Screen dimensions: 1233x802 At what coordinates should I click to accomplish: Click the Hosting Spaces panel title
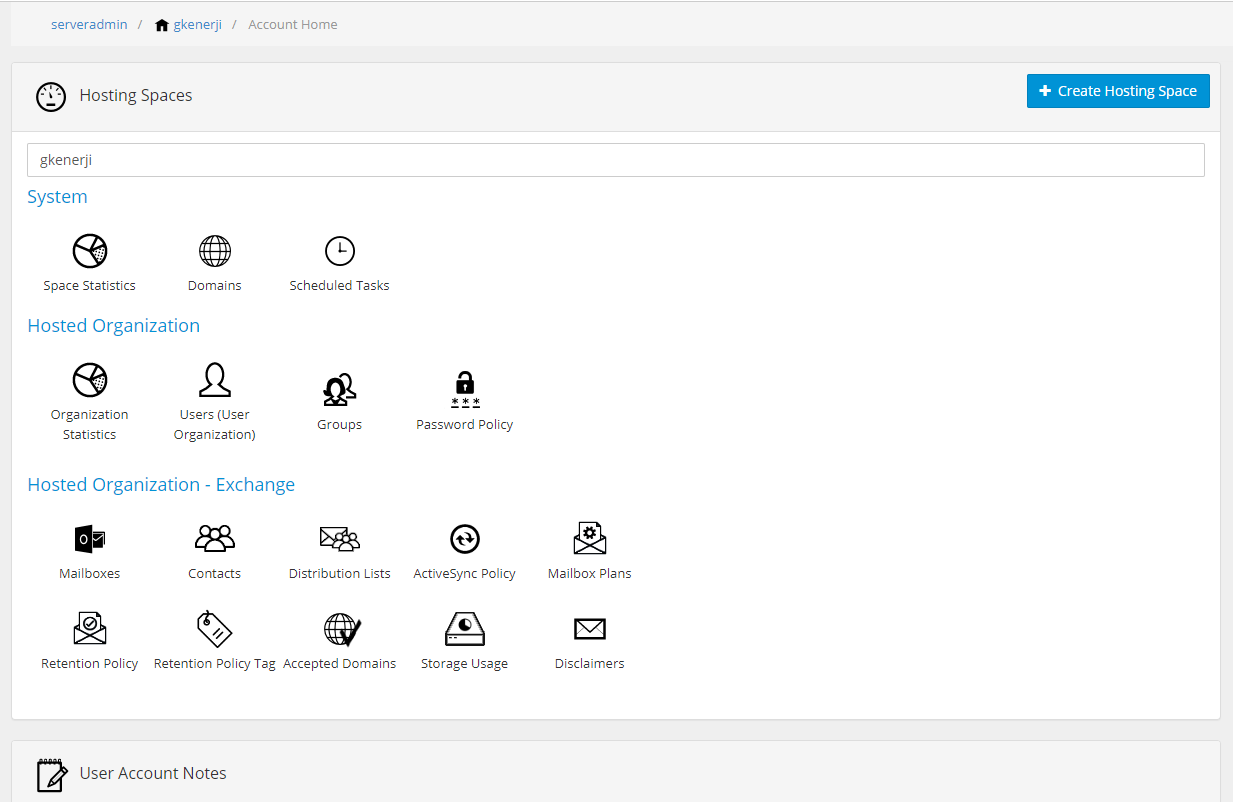(136, 96)
